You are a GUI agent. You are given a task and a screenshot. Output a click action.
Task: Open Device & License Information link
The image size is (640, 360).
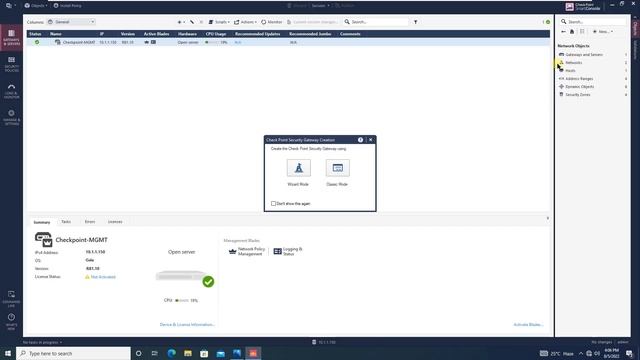coord(187,324)
